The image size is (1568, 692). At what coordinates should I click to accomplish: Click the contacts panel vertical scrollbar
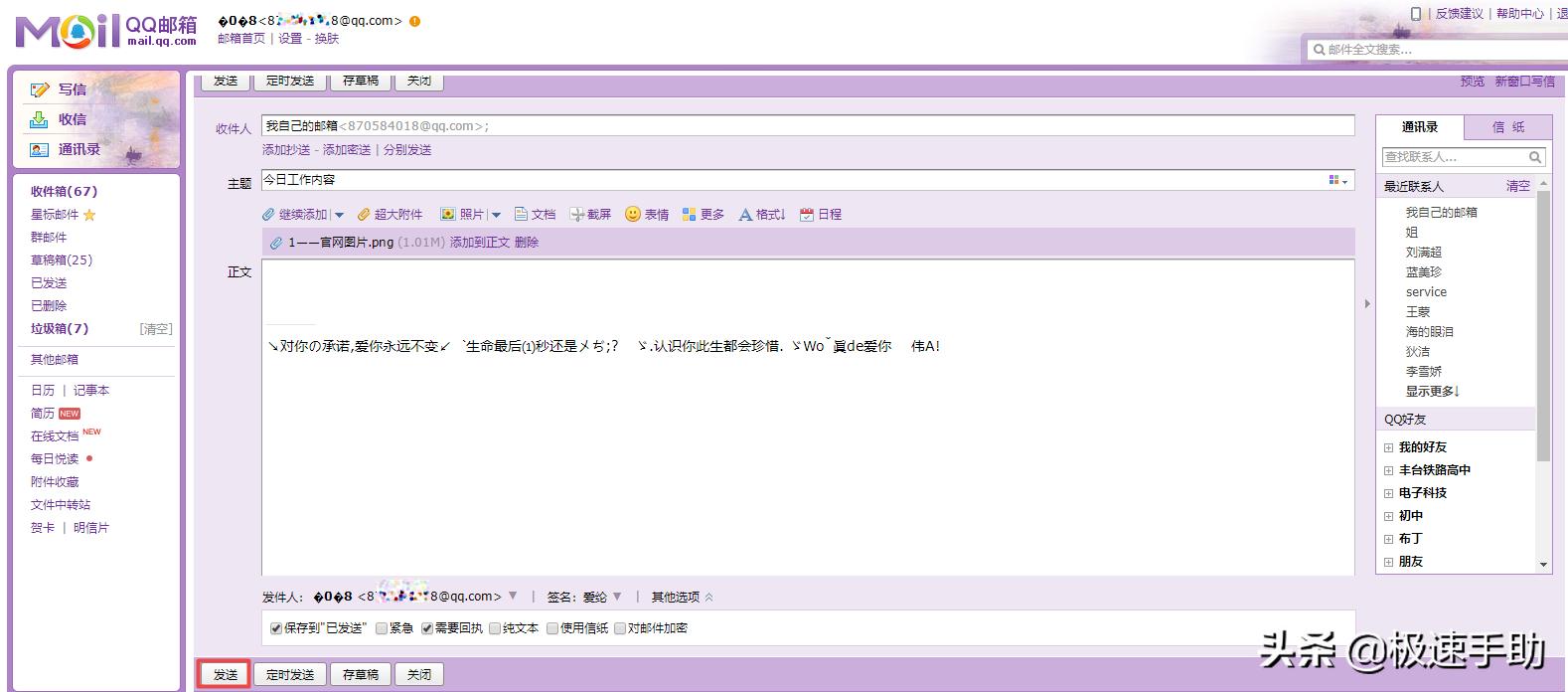tap(1543, 326)
